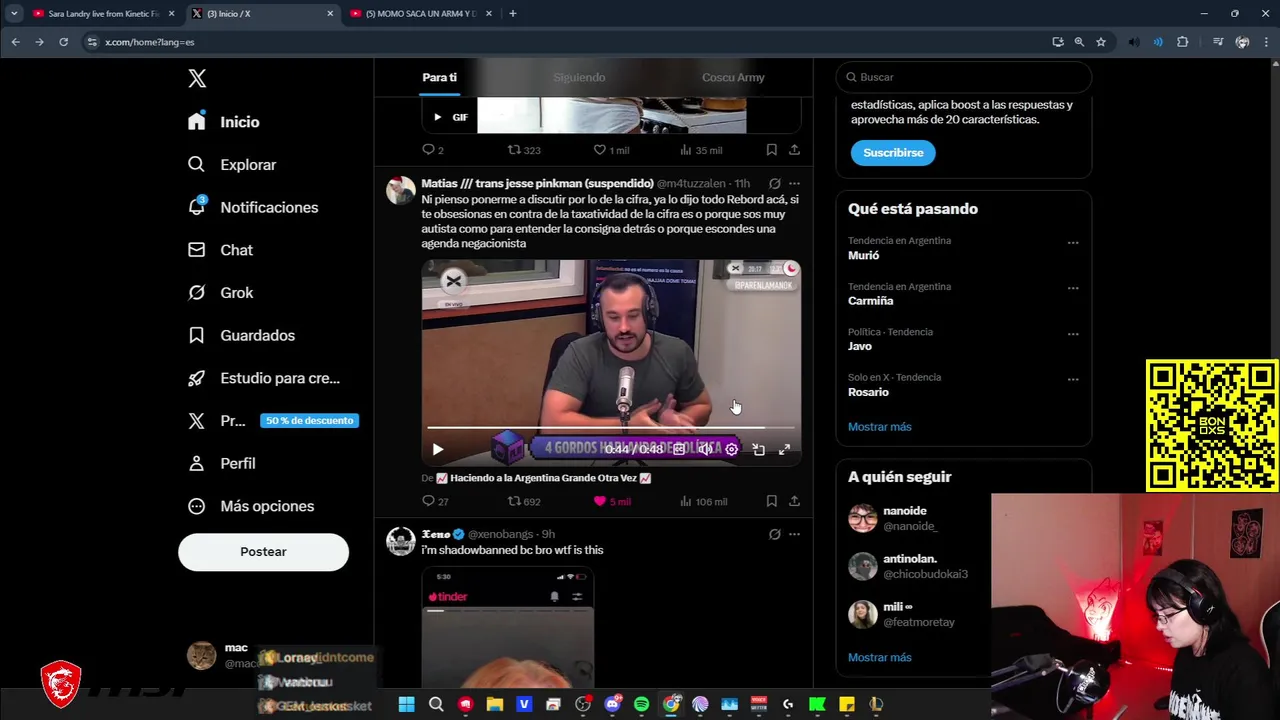The width and height of the screenshot is (1280, 720).
Task: View analytics showing 106 mil views
Action: pos(704,502)
